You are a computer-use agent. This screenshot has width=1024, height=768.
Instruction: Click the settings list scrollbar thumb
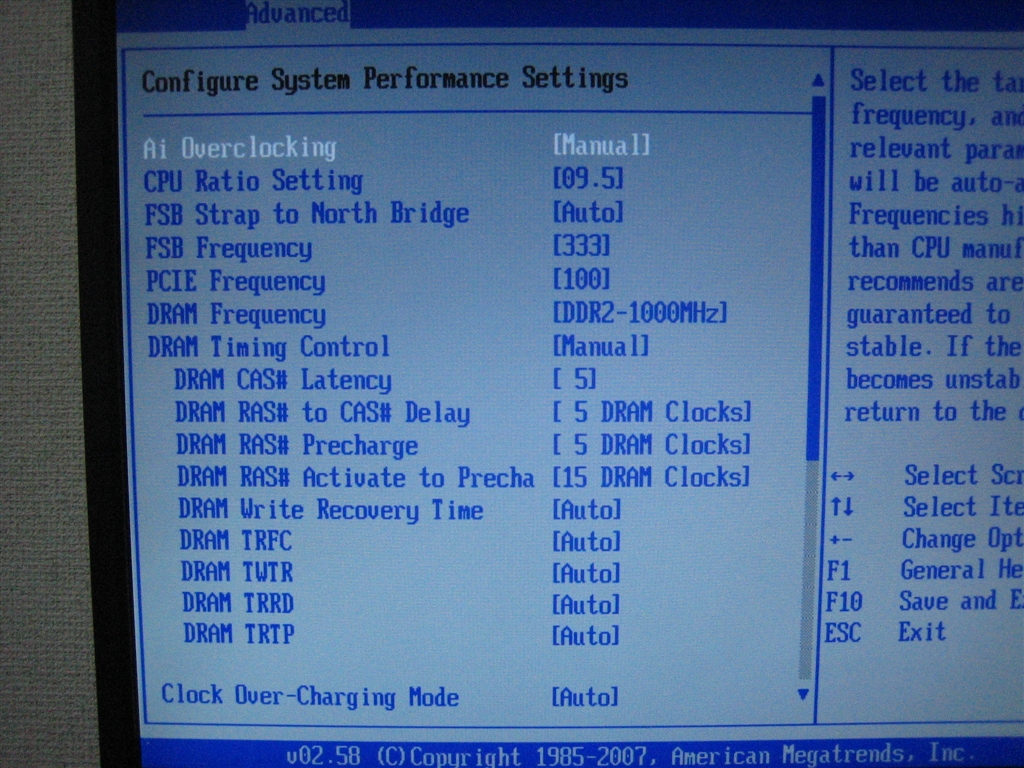pyautogui.click(x=815, y=278)
